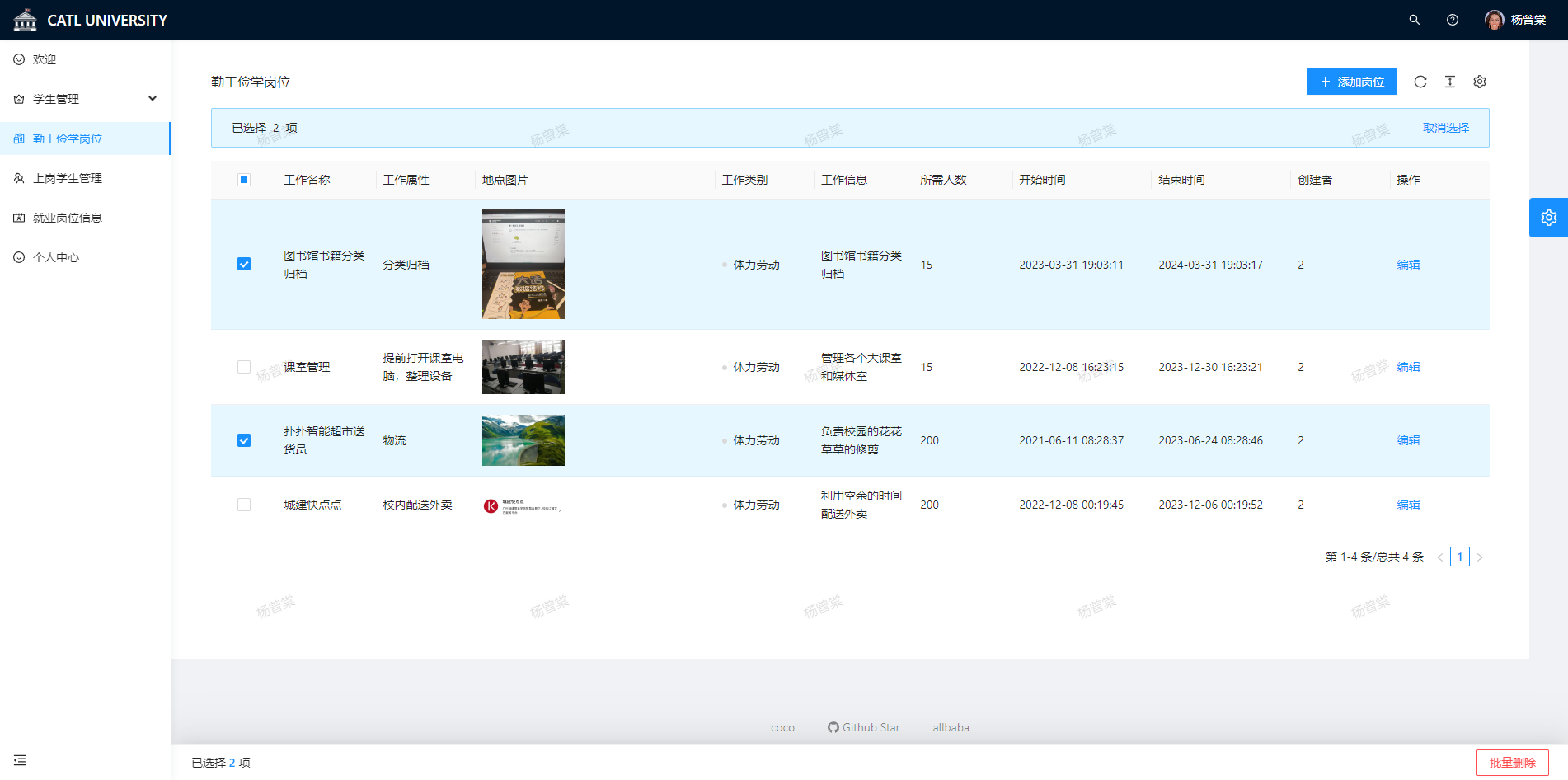Click the 批量删除 button
Image resolution: width=1568 pixels, height=780 pixels.
(x=1513, y=763)
